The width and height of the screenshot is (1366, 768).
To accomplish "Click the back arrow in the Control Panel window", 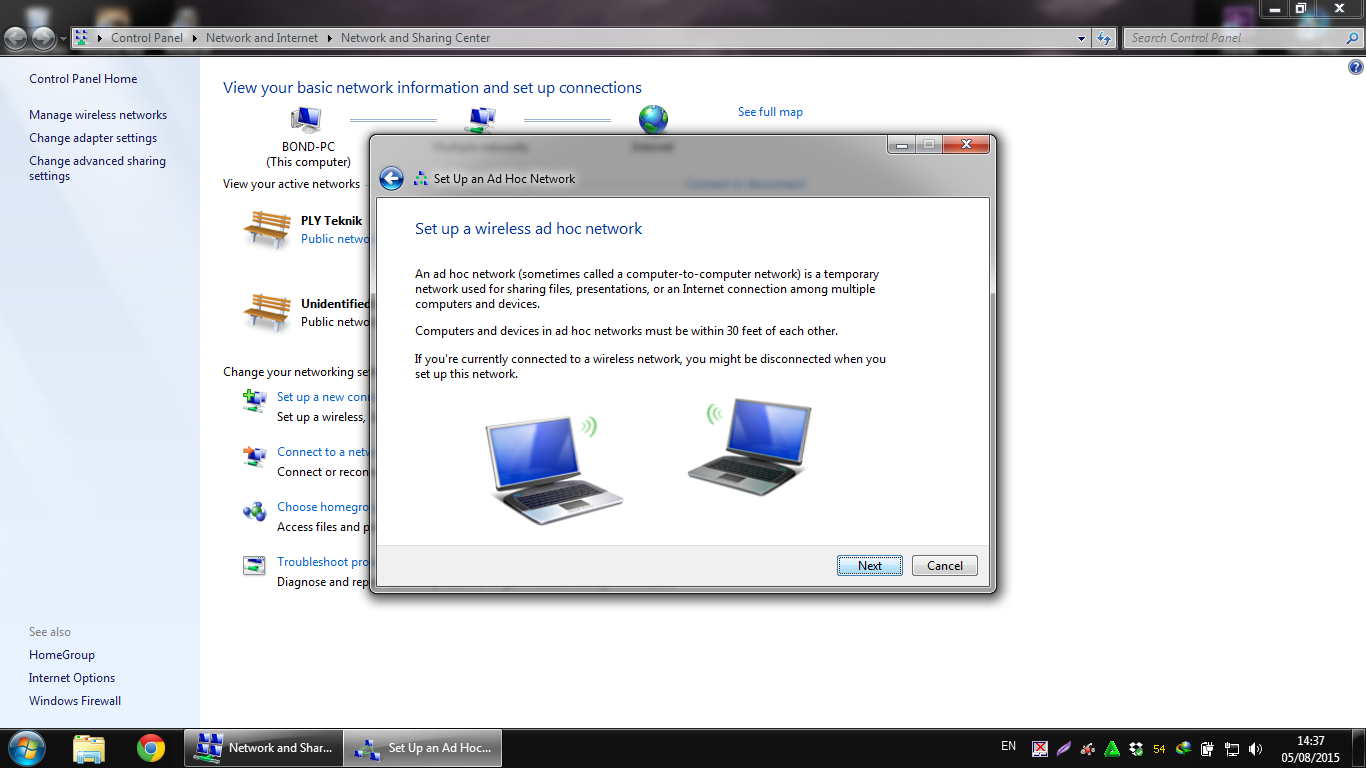I will click(17, 39).
